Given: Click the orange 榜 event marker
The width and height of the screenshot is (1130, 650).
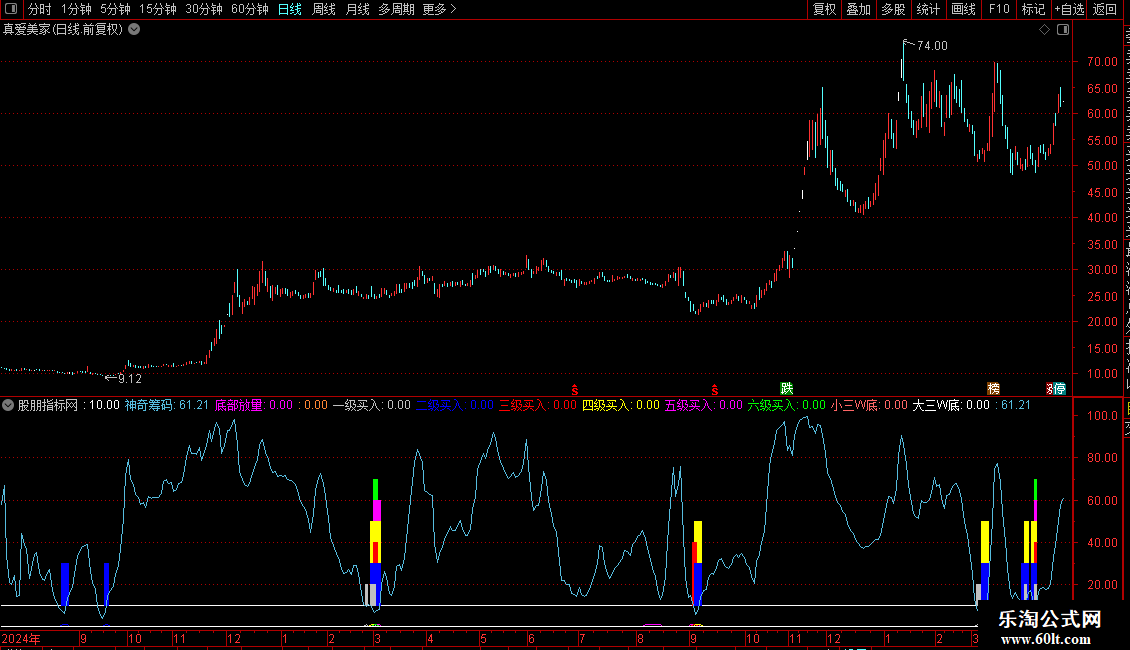Looking at the screenshot, I should click(993, 389).
